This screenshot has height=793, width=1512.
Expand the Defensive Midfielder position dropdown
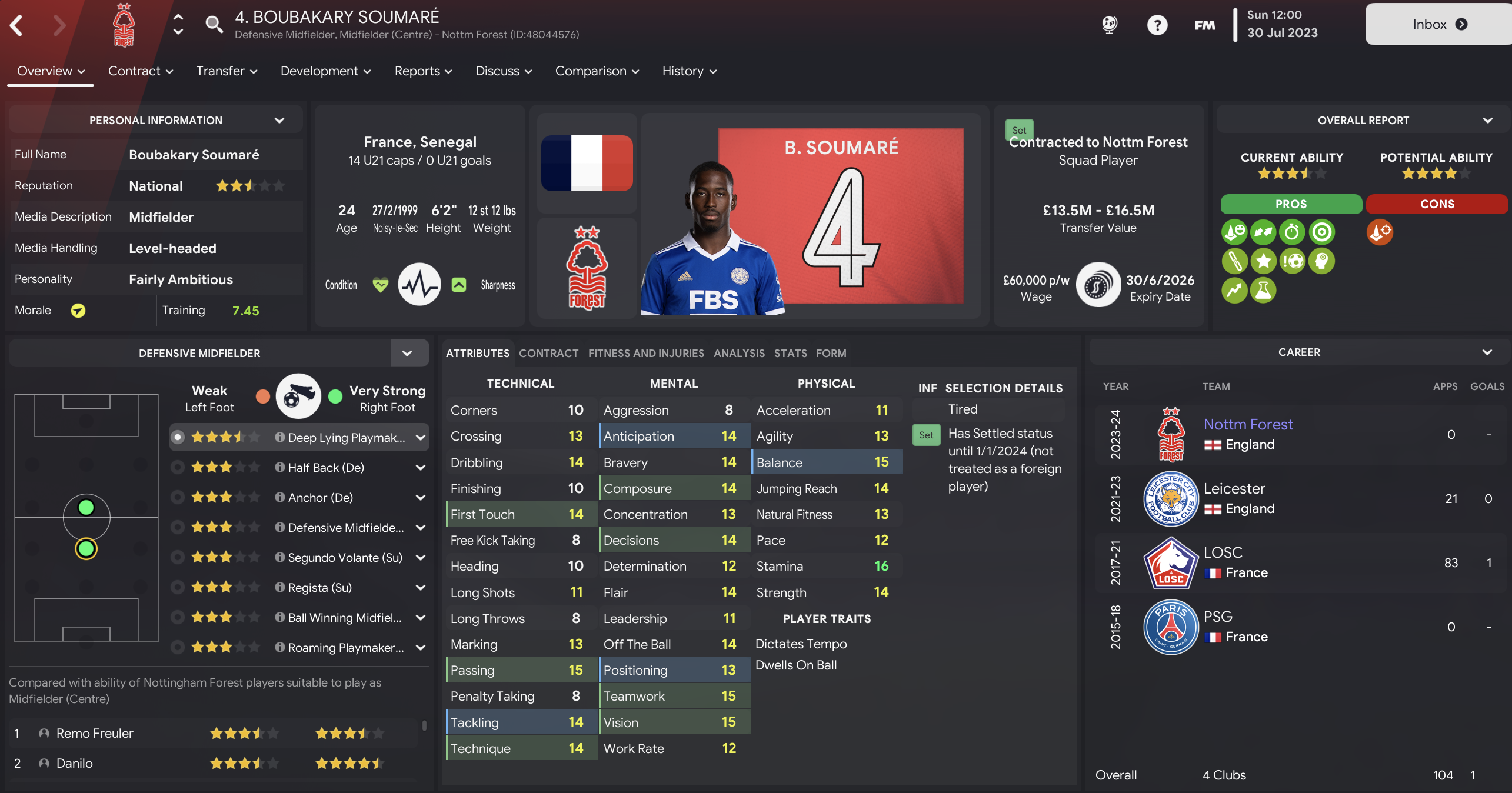coord(407,353)
